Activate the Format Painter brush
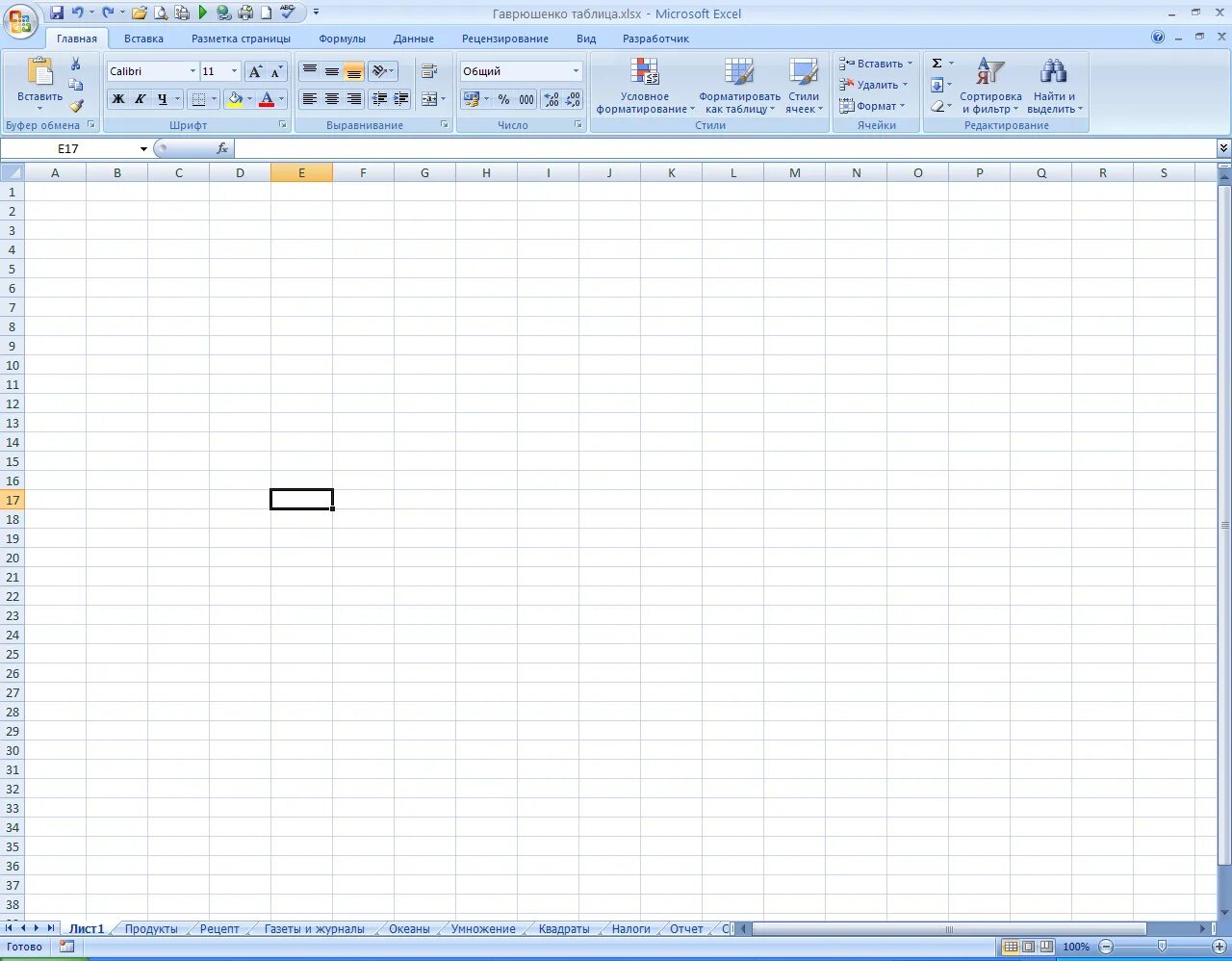The height and width of the screenshot is (961, 1232). (76, 106)
